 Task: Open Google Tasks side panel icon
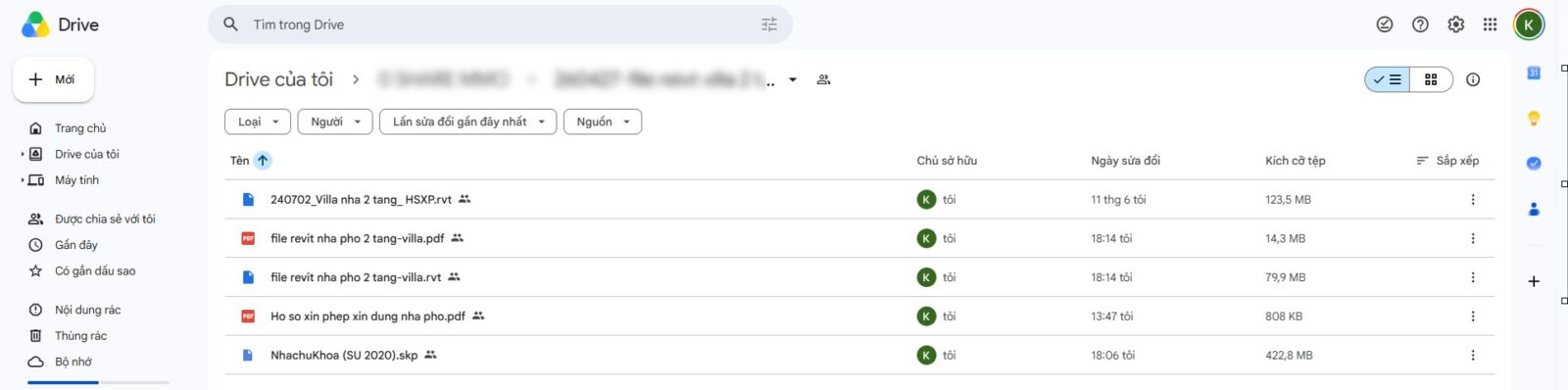1534,163
